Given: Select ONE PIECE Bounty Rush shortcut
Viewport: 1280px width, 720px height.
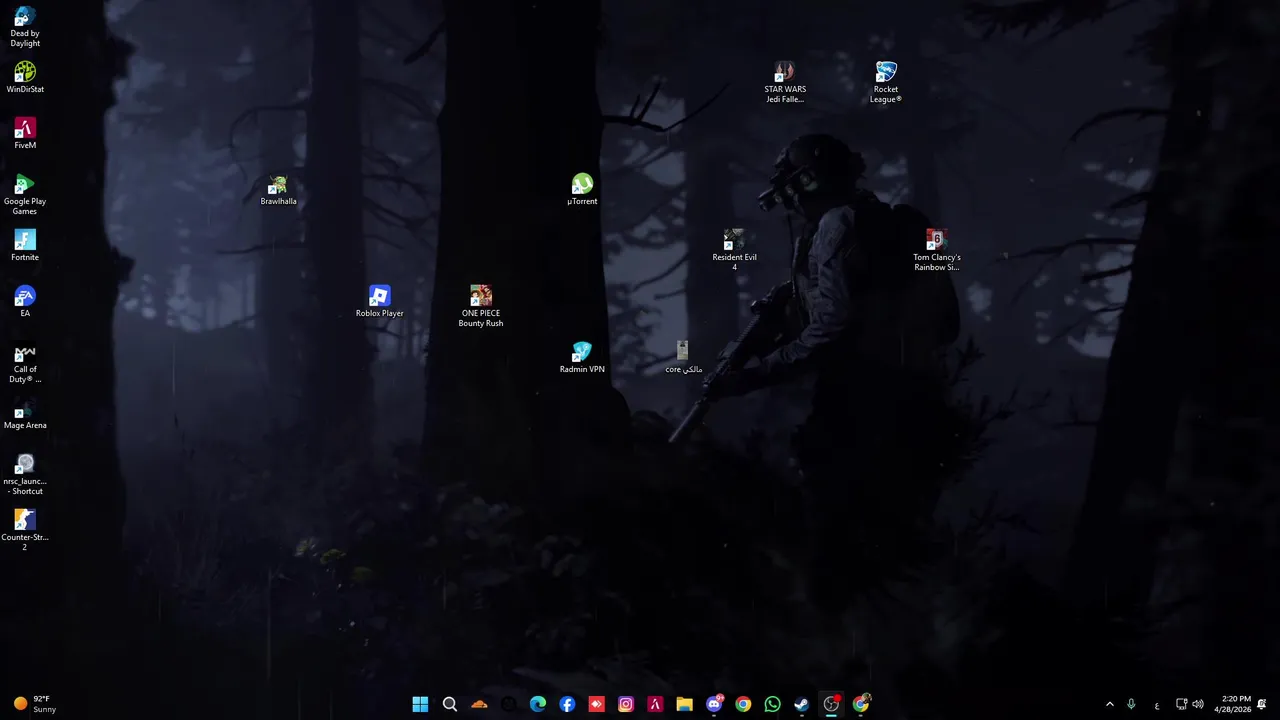Looking at the screenshot, I should tap(481, 307).
